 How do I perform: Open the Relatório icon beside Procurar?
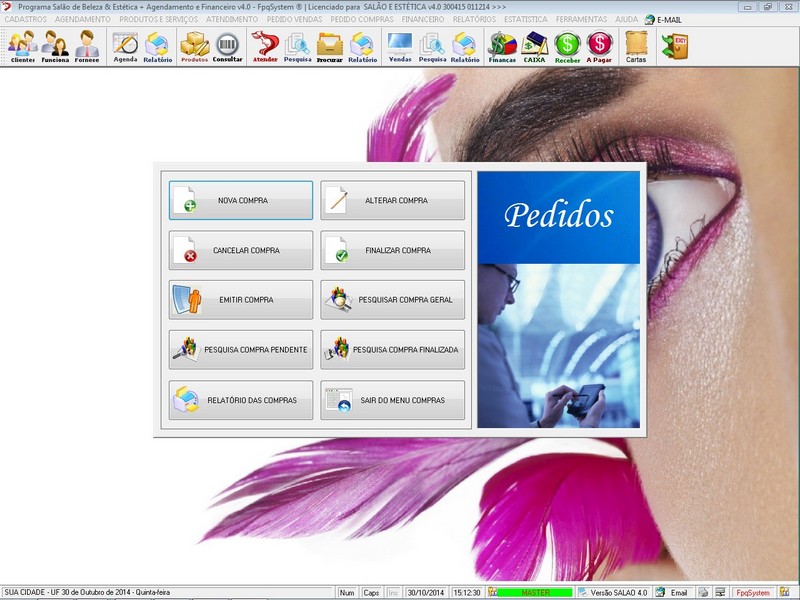pyautogui.click(x=362, y=46)
